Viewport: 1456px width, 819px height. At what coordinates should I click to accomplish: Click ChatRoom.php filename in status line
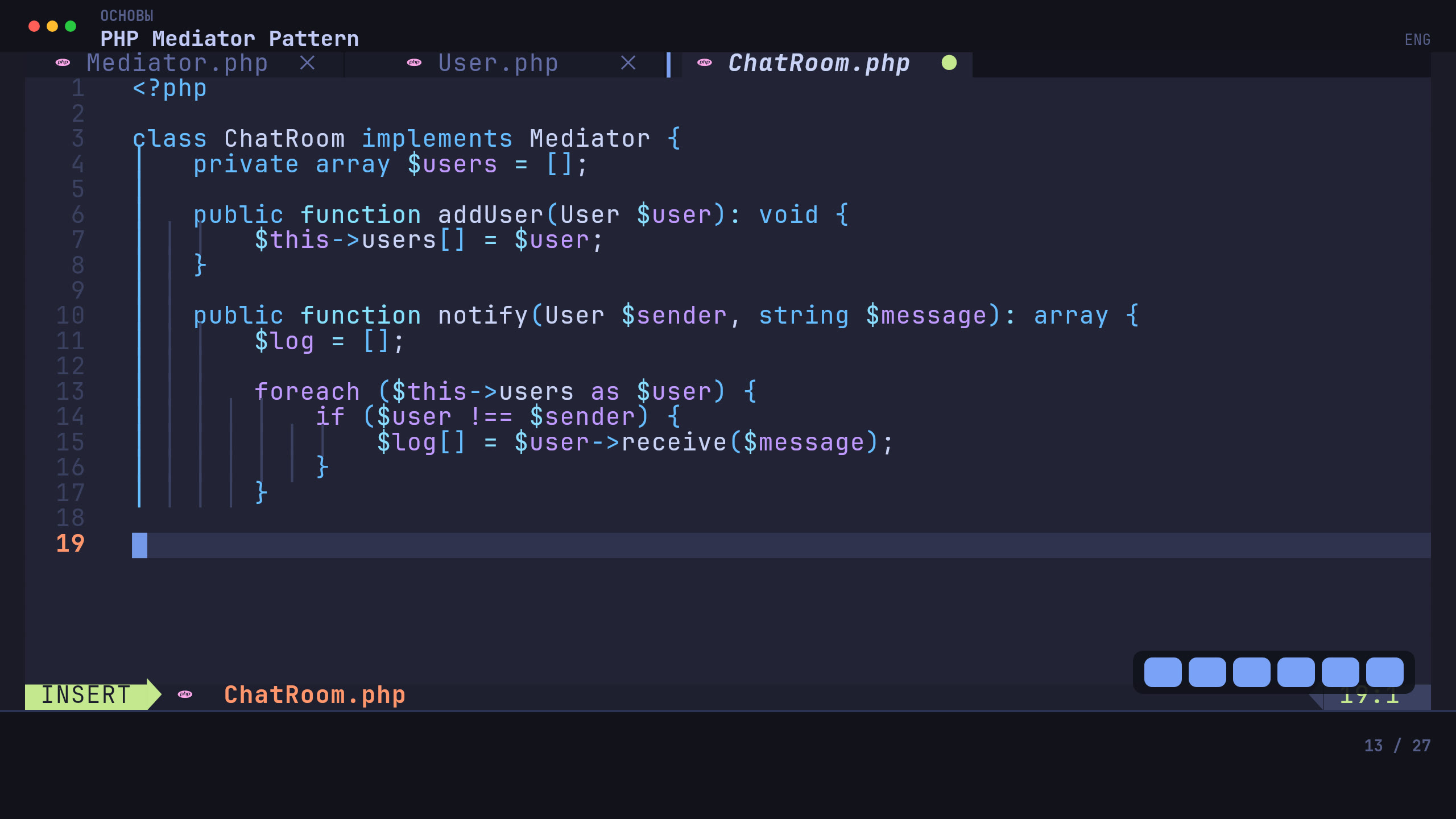pyautogui.click(x=315, y=695)
